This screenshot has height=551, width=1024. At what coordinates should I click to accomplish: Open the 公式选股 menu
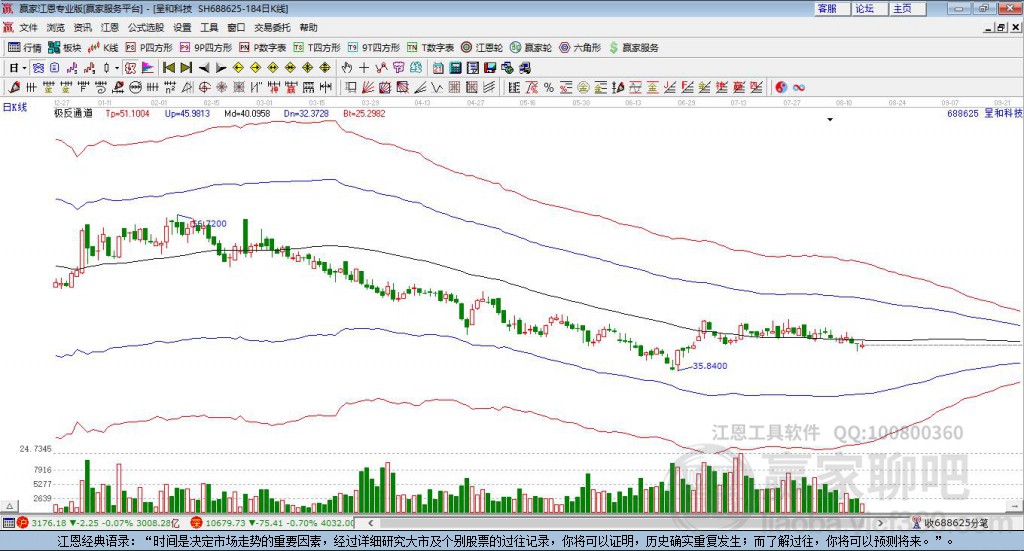point(146,27)
